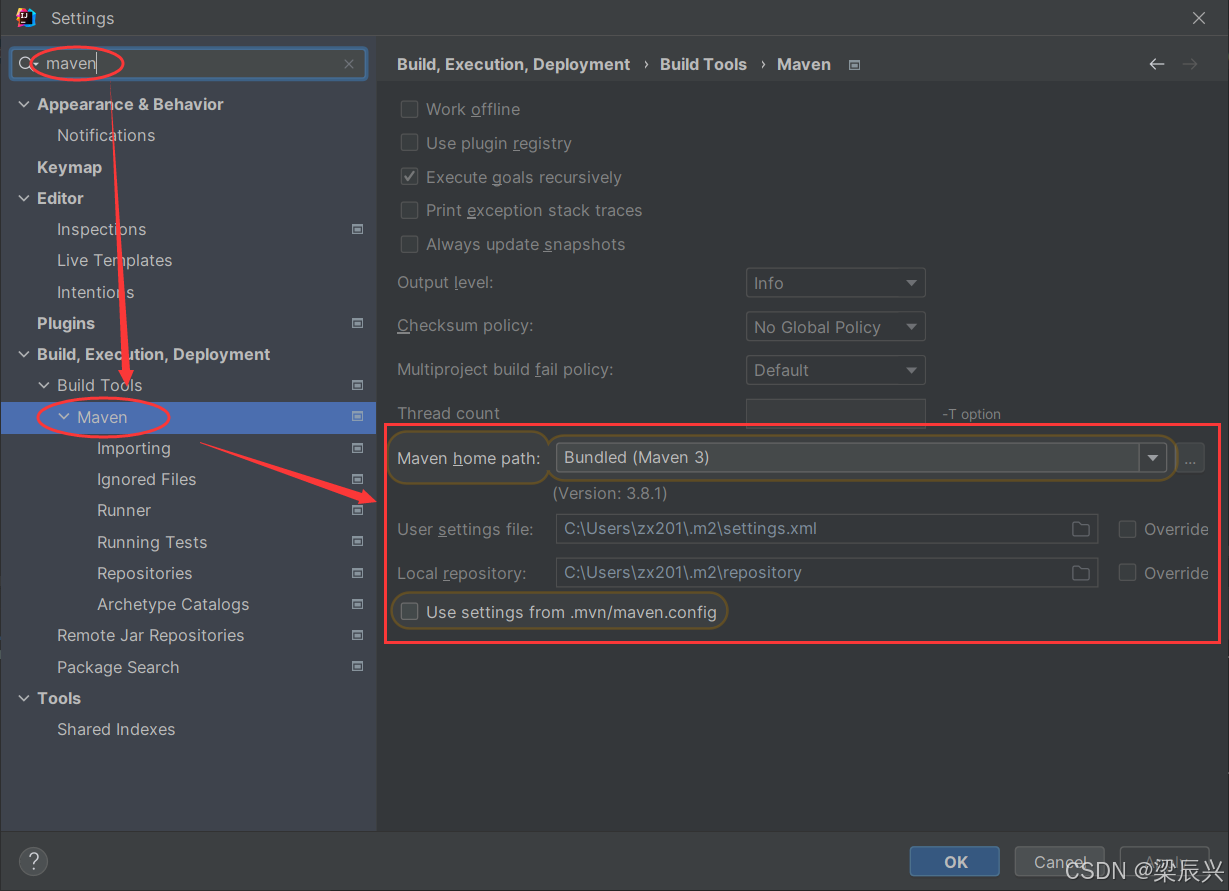Go back with left arrow
This screenshot has width=1229, height=891.
[1157, 64]
